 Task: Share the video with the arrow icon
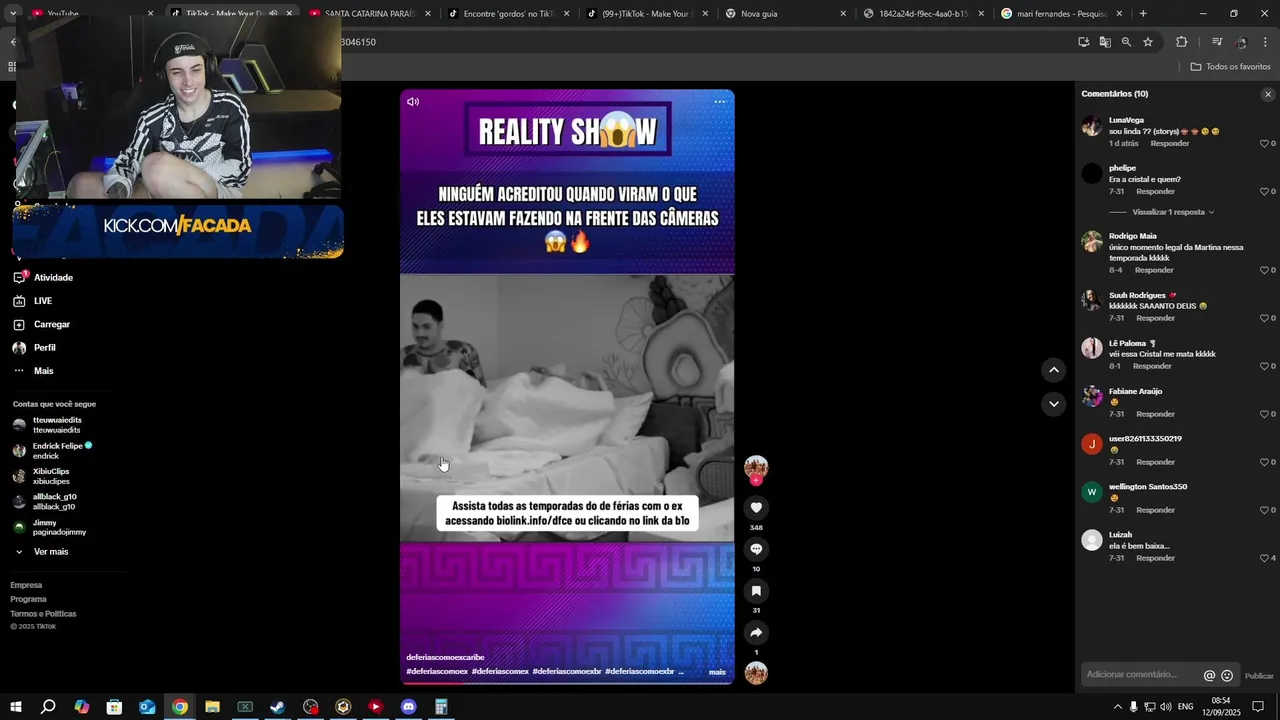coord(756,632)
